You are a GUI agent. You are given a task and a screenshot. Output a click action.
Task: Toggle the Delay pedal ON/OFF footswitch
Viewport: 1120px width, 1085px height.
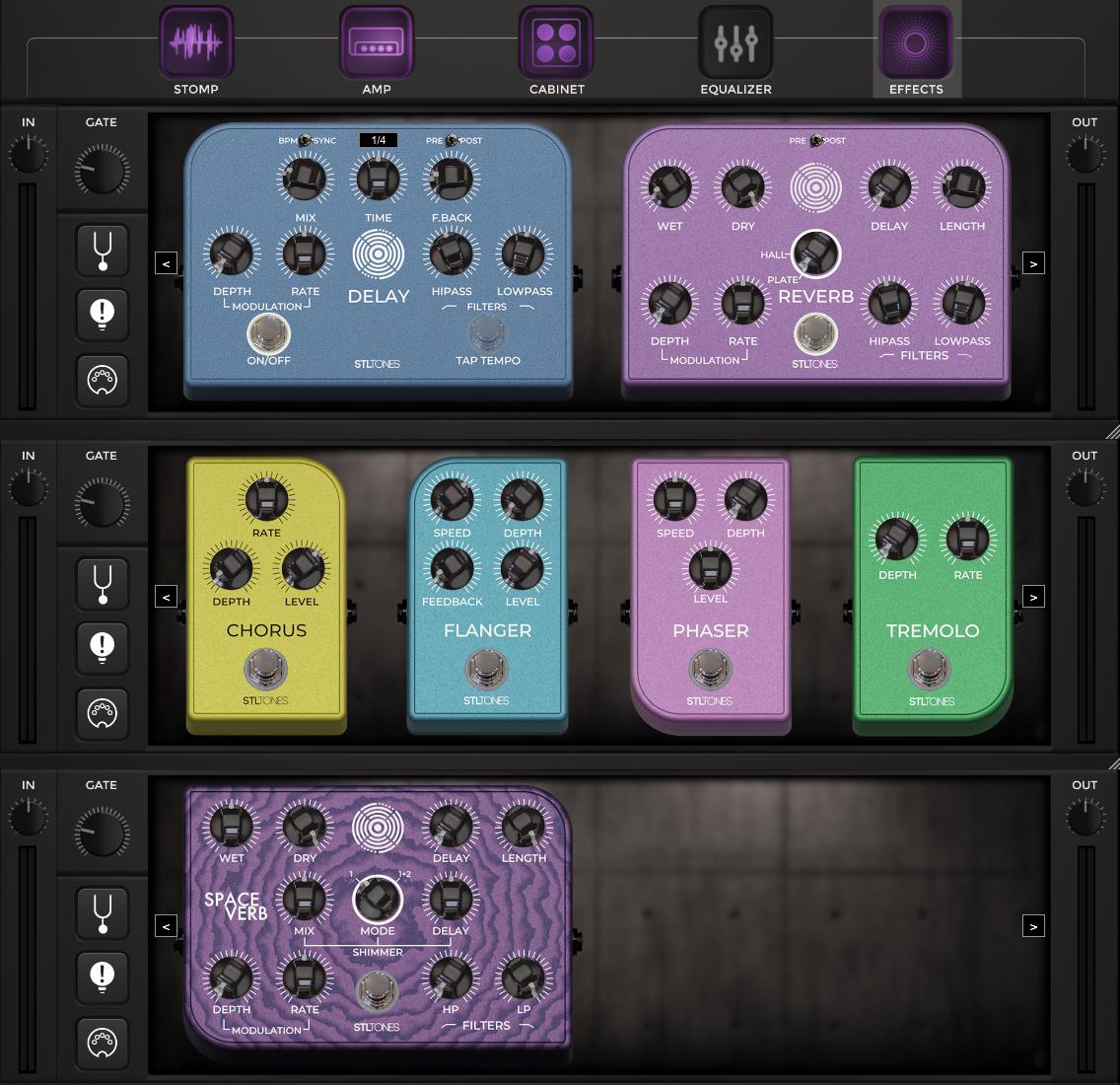[x=268, y=335]
